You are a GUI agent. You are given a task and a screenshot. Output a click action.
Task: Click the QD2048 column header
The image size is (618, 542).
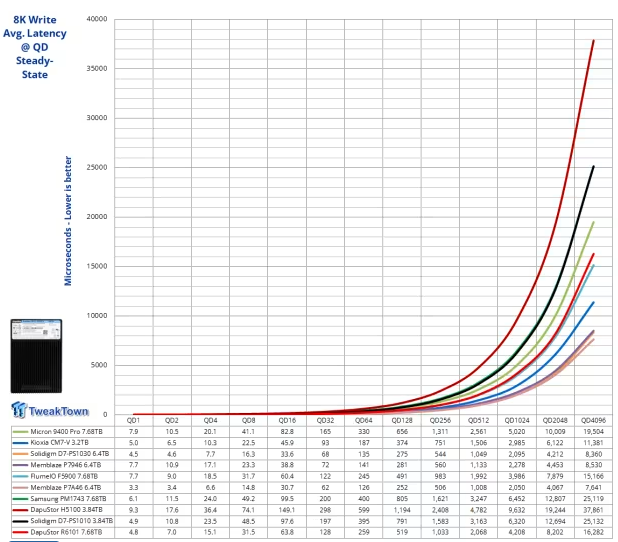[x=555, y=420]
